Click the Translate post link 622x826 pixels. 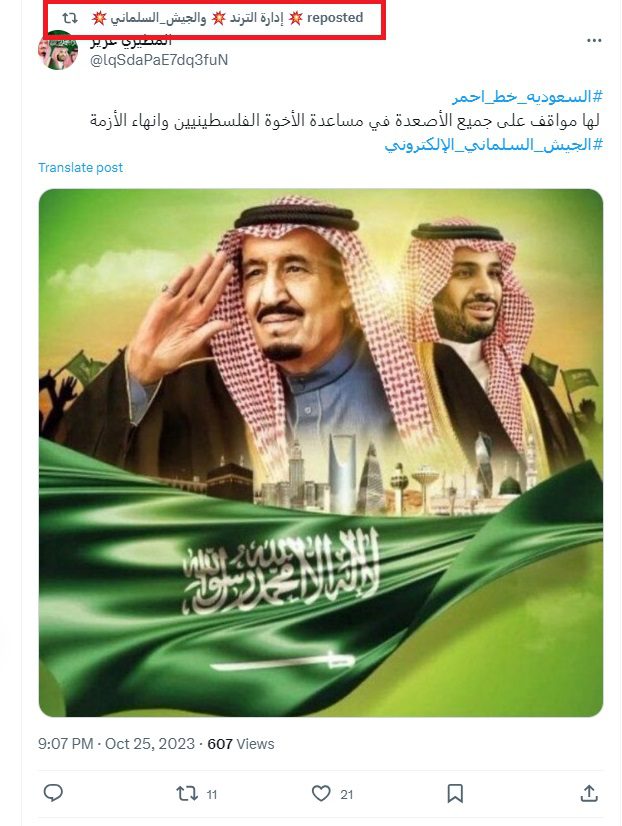[x=80, y=168]
